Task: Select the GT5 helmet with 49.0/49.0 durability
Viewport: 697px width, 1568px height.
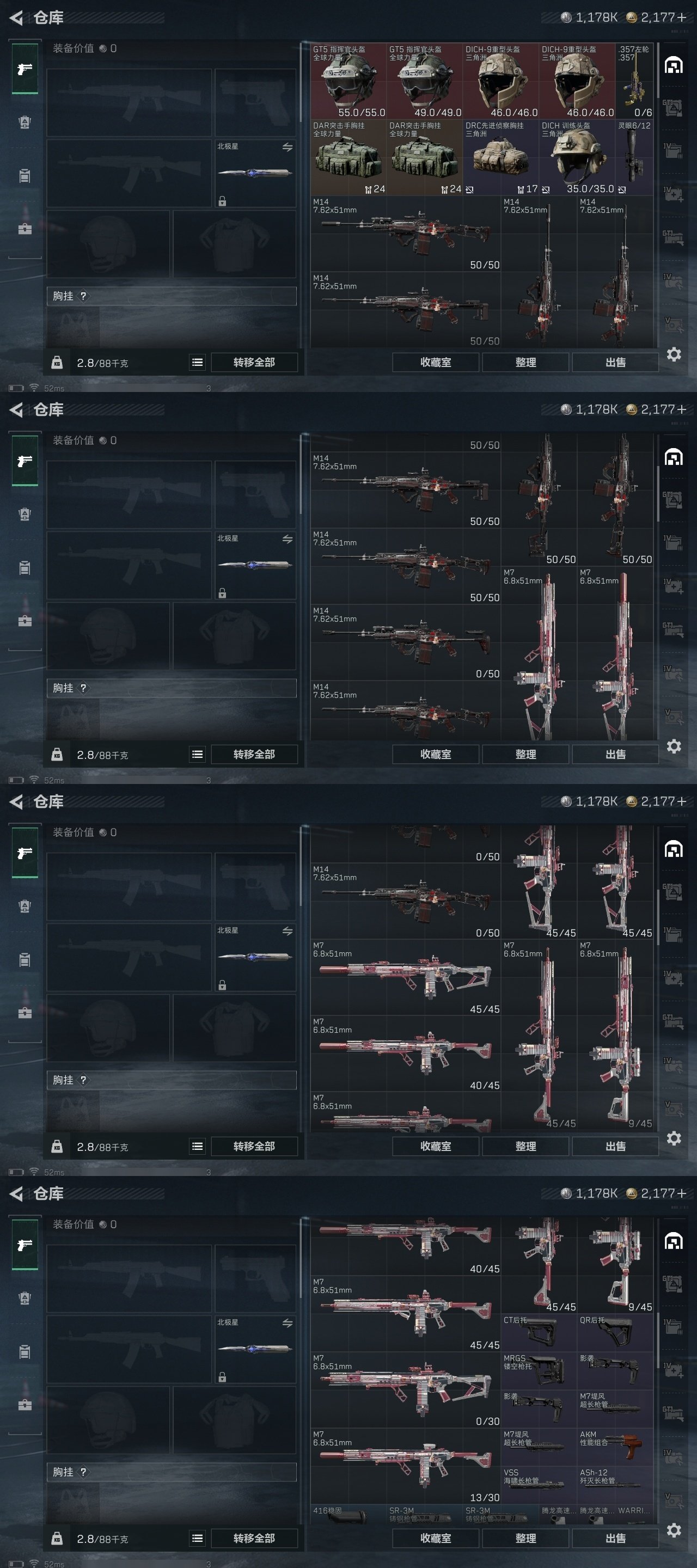Action: tap(425, 81)
